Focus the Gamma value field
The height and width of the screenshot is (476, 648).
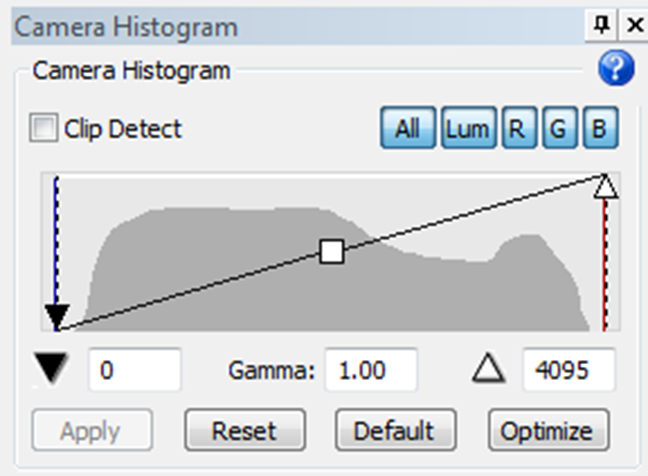click(x=369, y=371)
